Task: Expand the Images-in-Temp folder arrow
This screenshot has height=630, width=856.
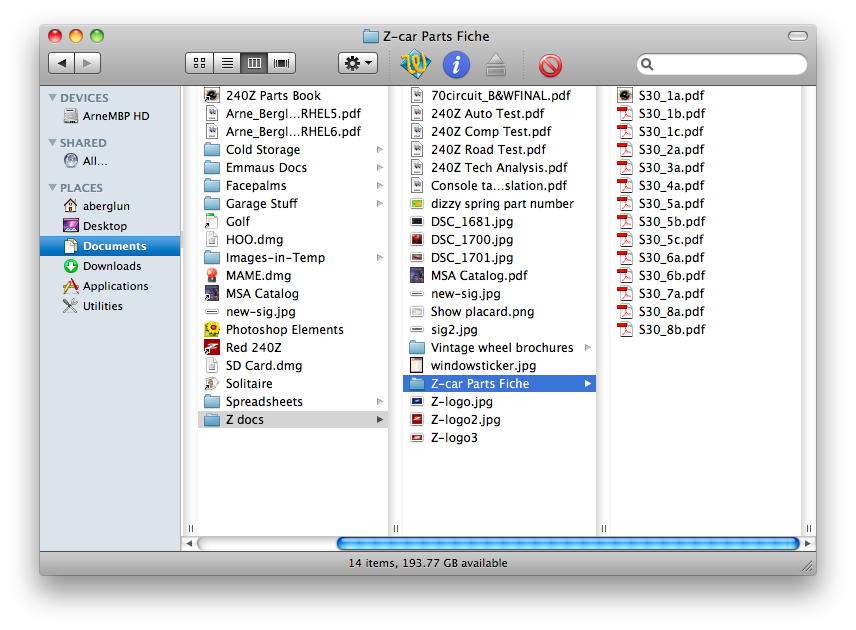Action: (380, 258)
